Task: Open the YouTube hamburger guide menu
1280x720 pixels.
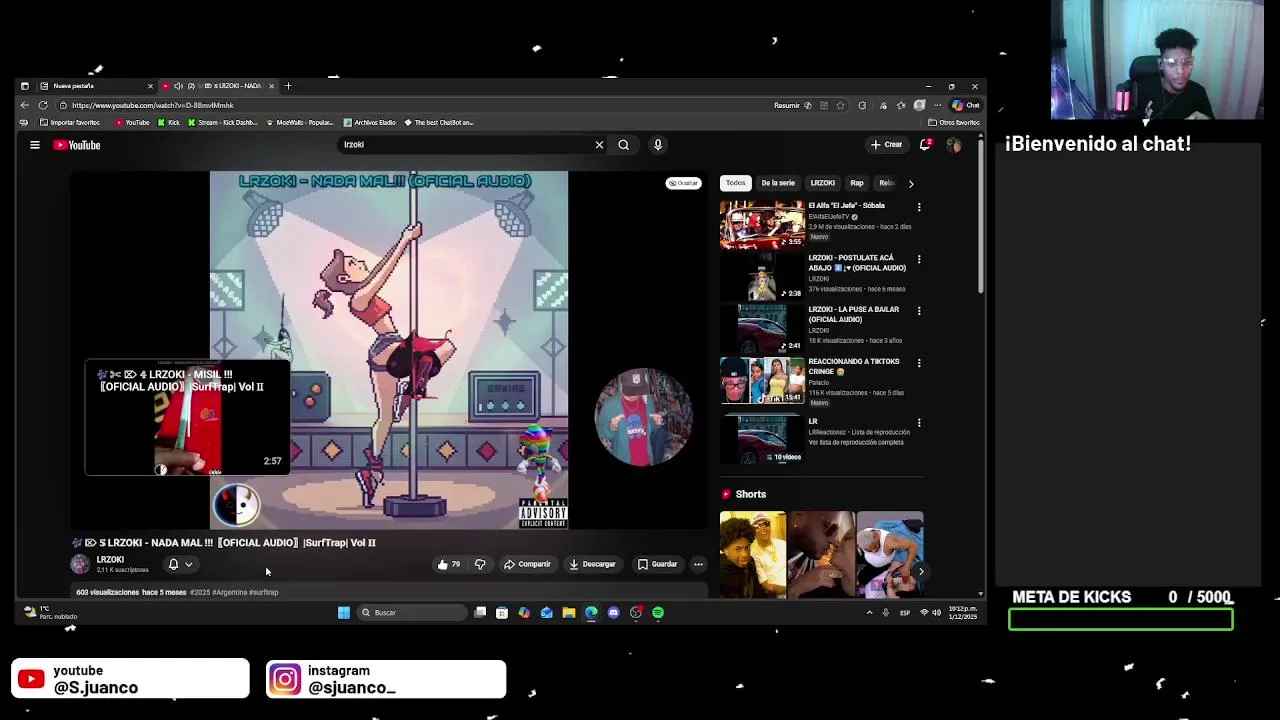Action: 35,145
